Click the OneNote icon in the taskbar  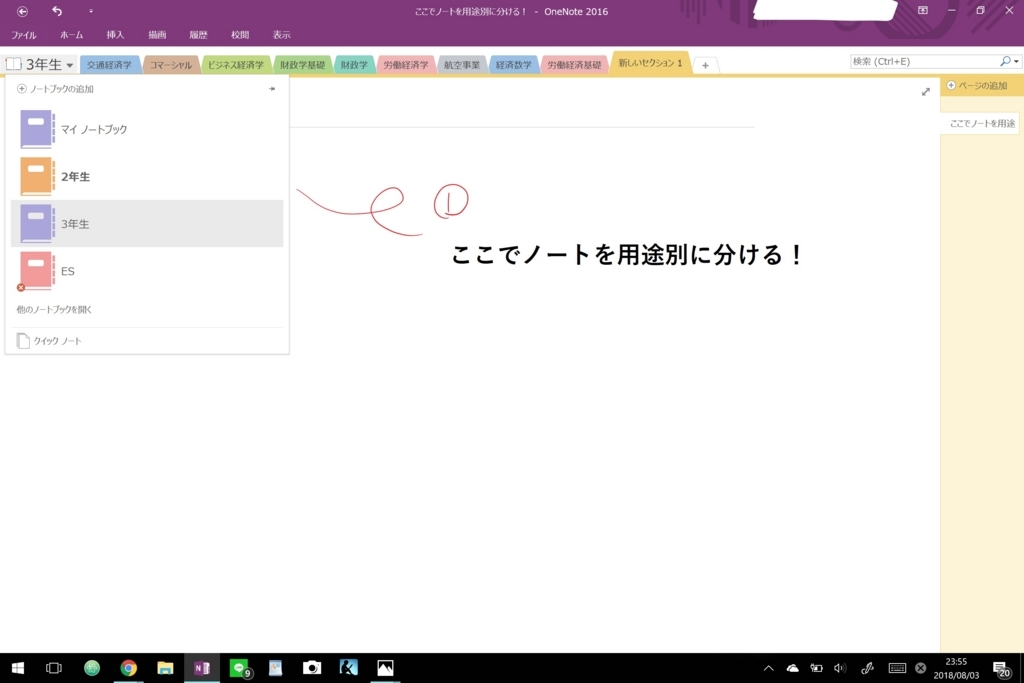(x=201, y=667)
